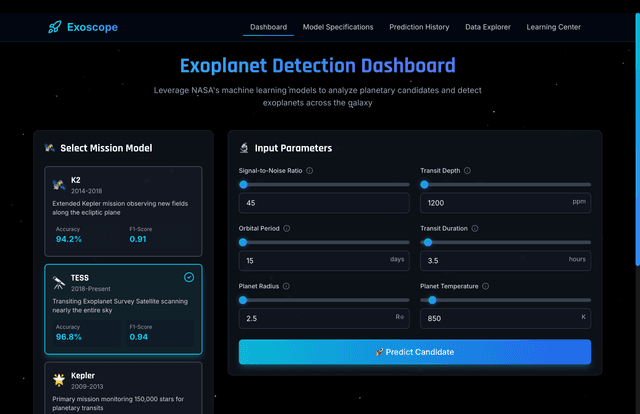Click the Kepler star mission icon
Screen dimensions: 640x414
click(x=59, y=379)
